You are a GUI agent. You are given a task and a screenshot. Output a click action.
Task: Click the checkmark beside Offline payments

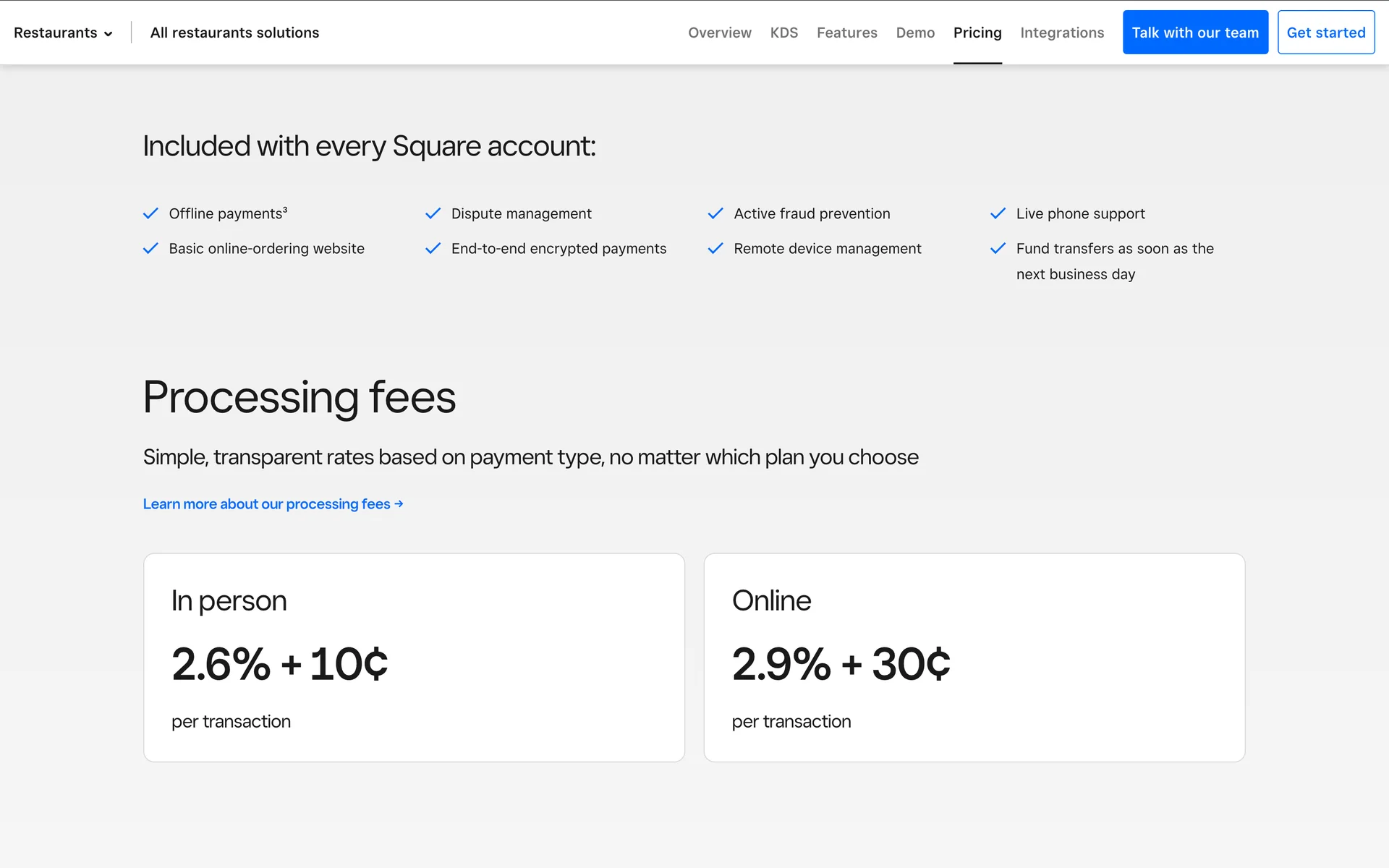click(x=150, y=213)
